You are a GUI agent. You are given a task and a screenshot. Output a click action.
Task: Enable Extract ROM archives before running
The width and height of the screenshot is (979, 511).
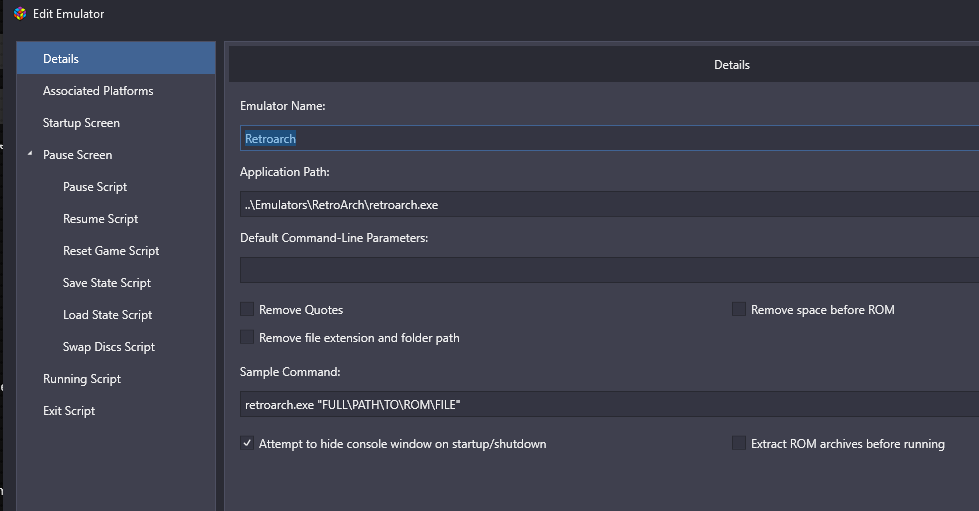739,444
